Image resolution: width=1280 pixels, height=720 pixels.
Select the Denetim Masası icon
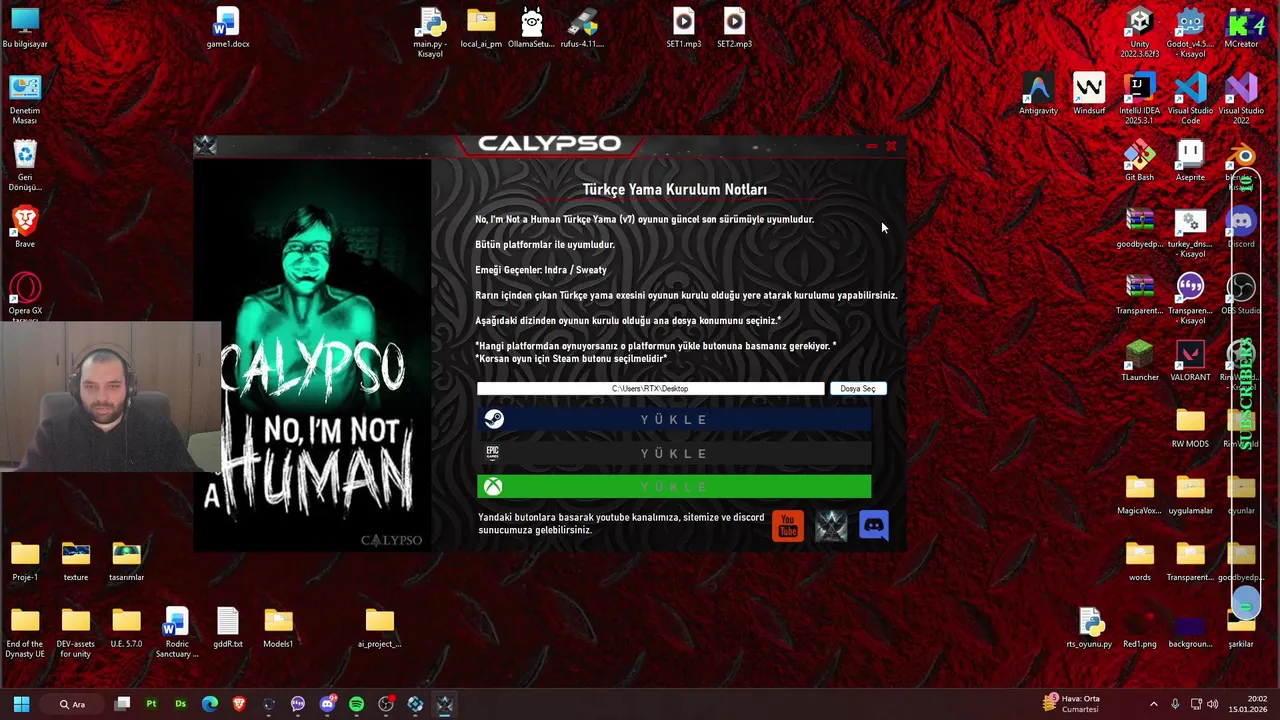point(25,99)
